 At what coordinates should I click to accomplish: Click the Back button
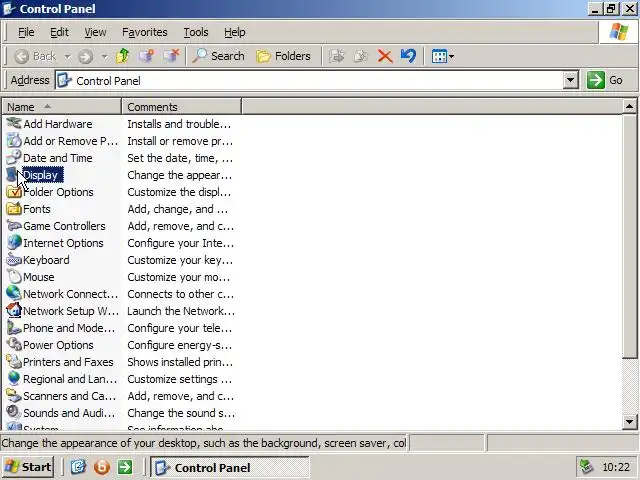[x=35, y=56]
